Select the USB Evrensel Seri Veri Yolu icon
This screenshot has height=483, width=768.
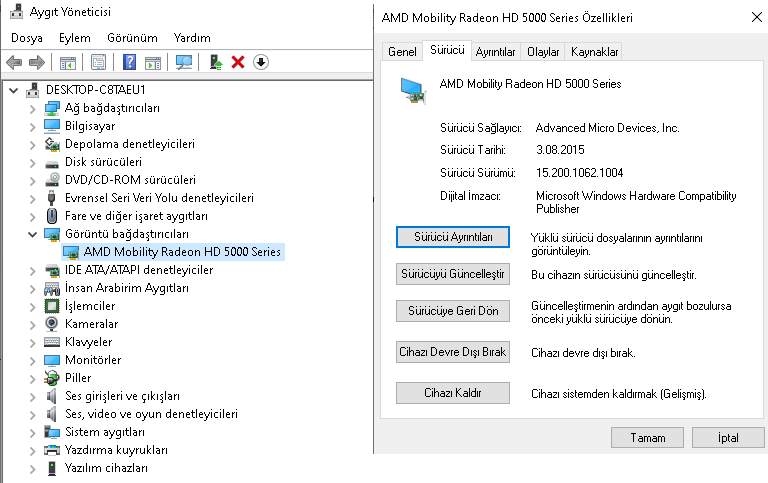tap(51, 198)
